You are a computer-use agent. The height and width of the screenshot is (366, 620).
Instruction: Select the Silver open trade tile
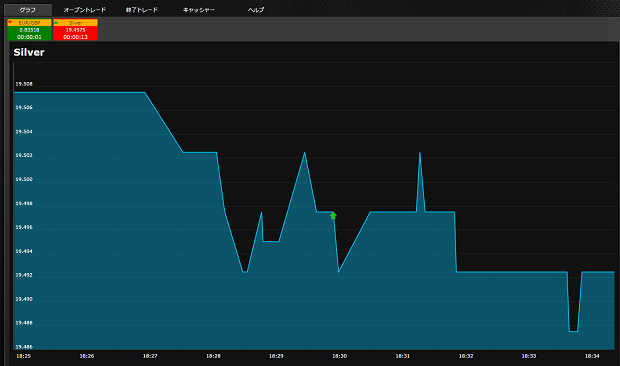(x=76, y=30)
